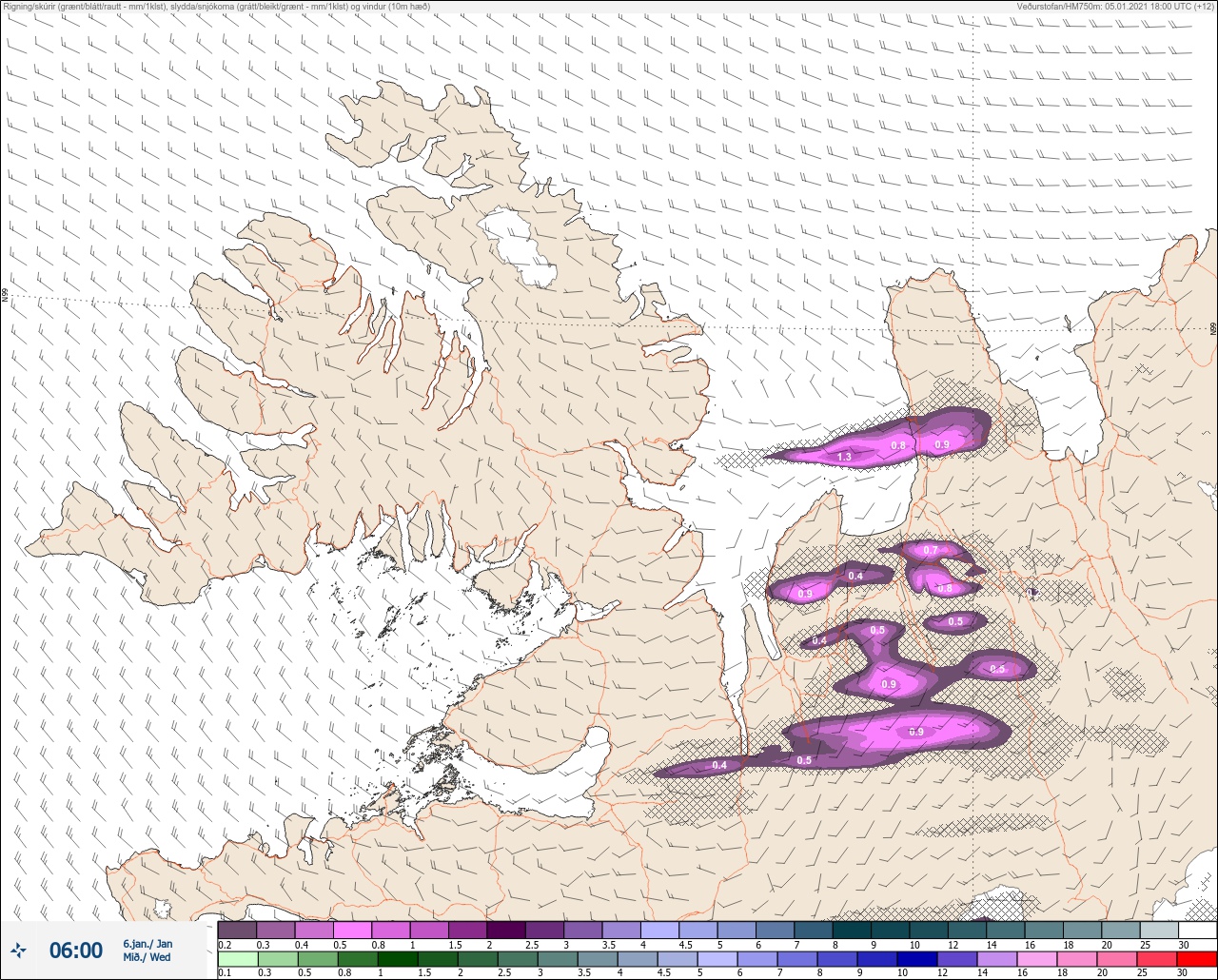Click the bright pink swatch at upper-legend 0.5
The image size is (1218, 980).
[352, 930]
